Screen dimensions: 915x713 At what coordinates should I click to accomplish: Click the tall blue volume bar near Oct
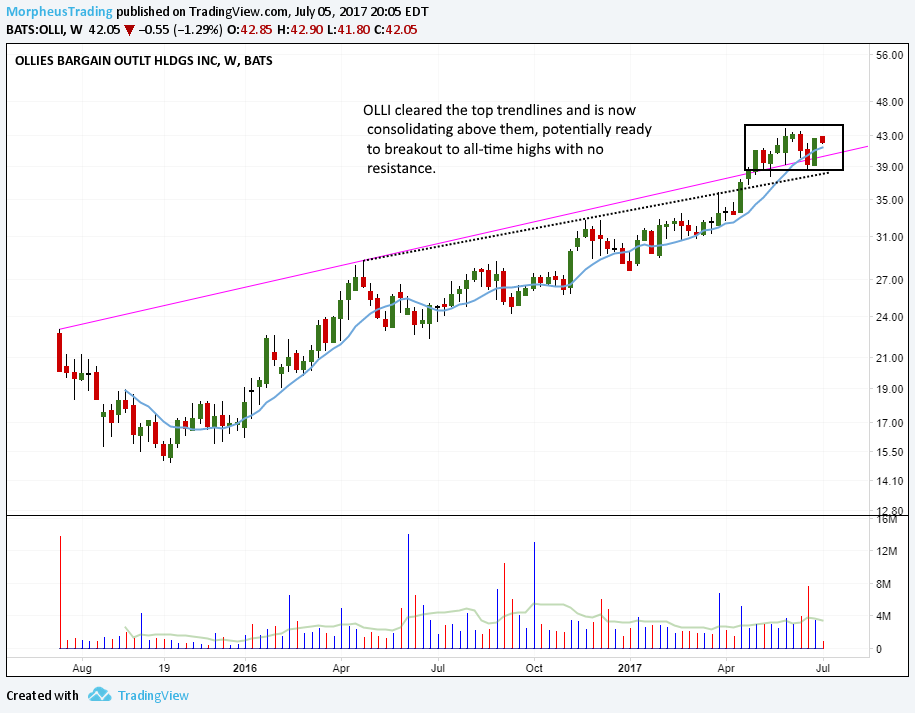point(534,595)
